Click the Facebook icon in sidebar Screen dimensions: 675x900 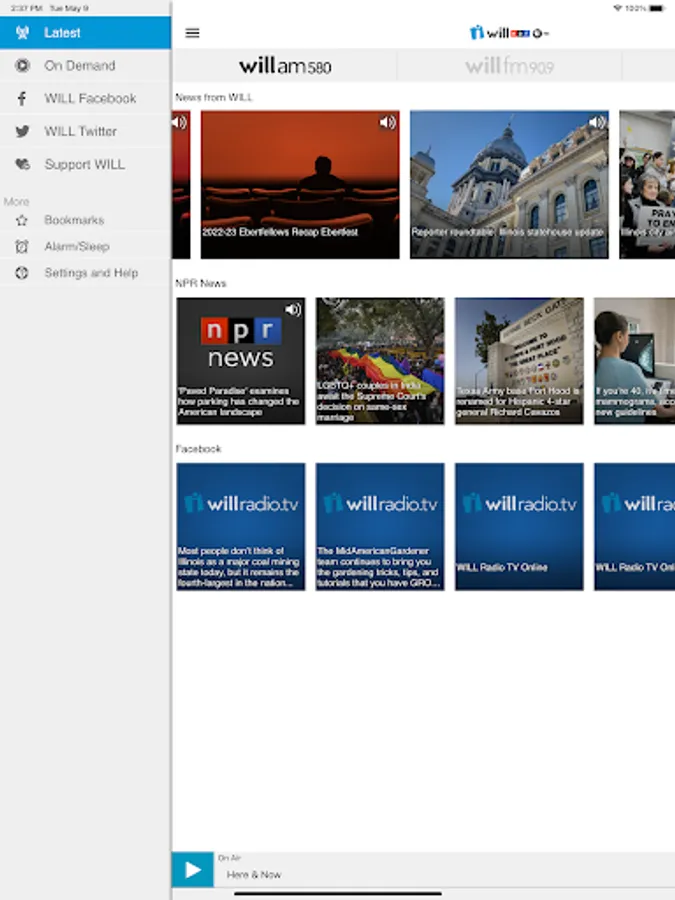coord(22,98)
